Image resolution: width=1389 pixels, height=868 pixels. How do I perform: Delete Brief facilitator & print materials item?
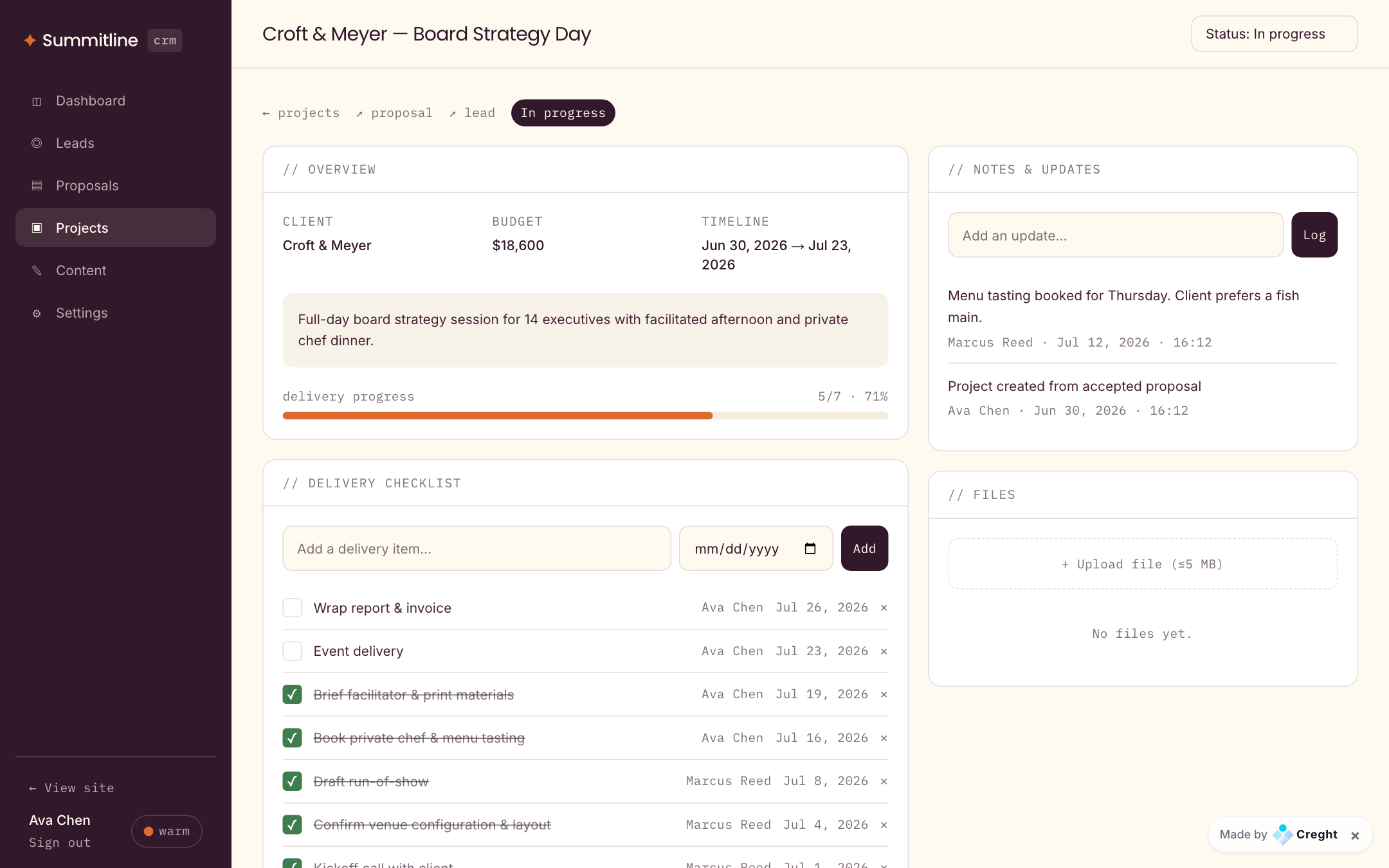pyautogui.click(x=884, y=694)
